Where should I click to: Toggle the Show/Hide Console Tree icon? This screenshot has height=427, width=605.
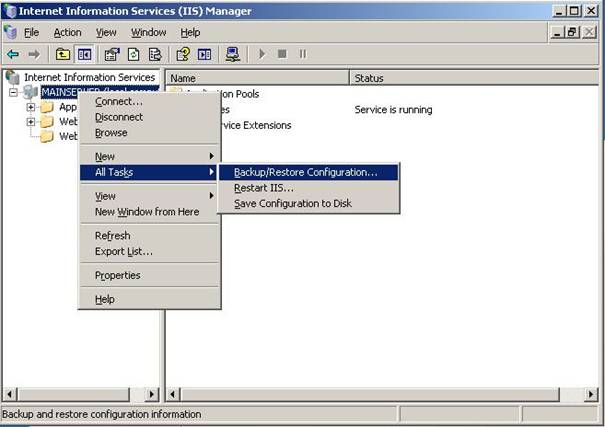pyautogui.click(x=84, y=54)
